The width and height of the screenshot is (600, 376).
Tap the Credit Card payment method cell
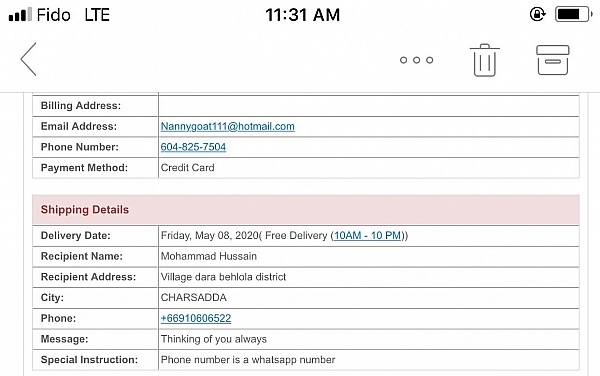coord(368,168)
